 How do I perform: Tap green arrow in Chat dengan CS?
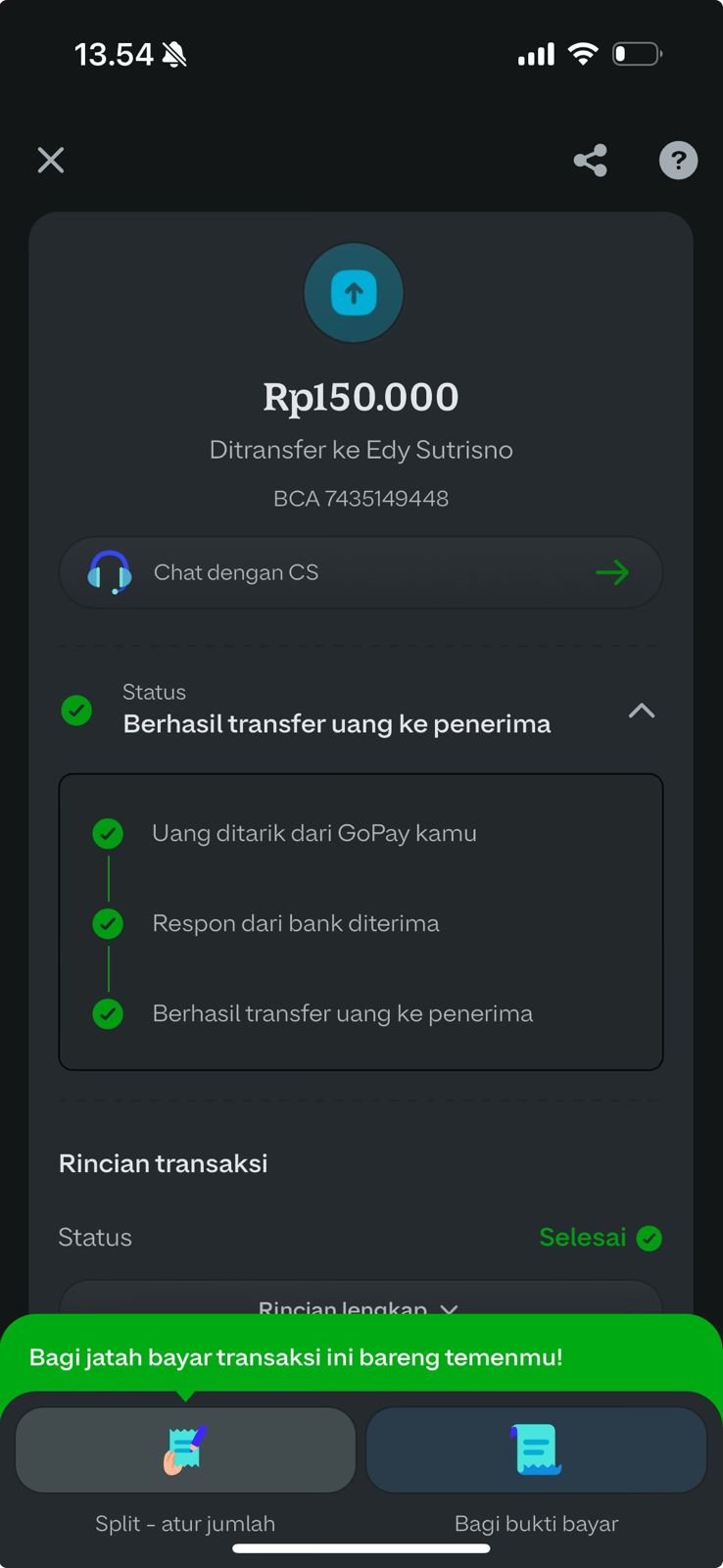(612, 572)
